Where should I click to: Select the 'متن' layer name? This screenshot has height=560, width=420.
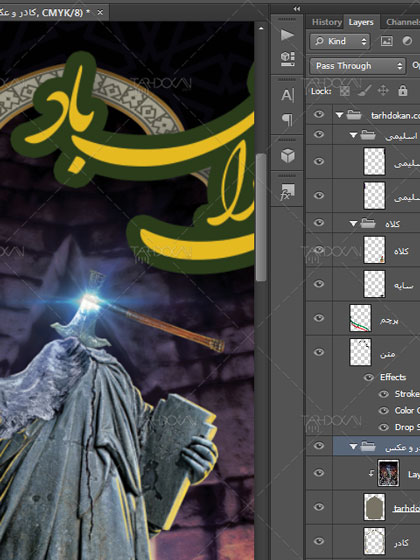(388, 354)
